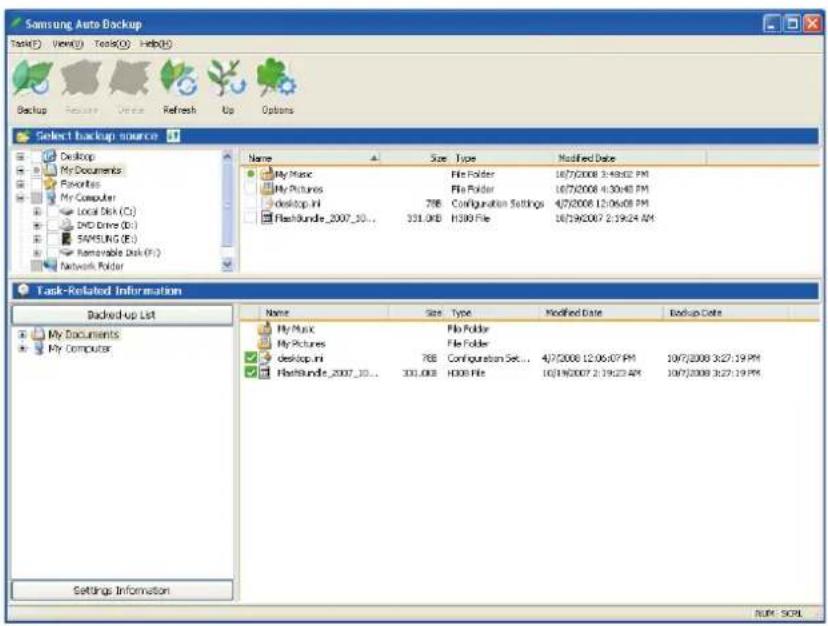Image resolution: width=828 pixels, height=626 pixels.
Task: Click the Up toolbar icon
Action: point(227,78)
